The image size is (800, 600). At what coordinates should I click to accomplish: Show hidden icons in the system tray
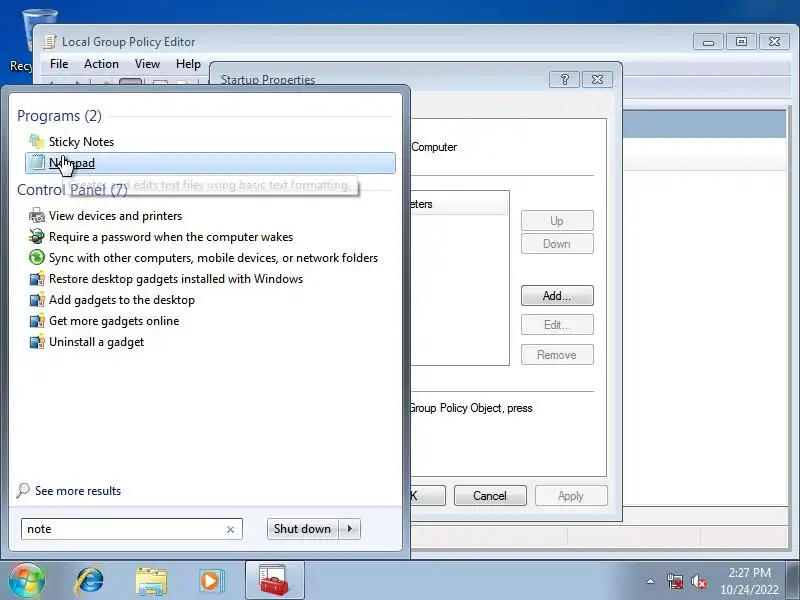651,581
